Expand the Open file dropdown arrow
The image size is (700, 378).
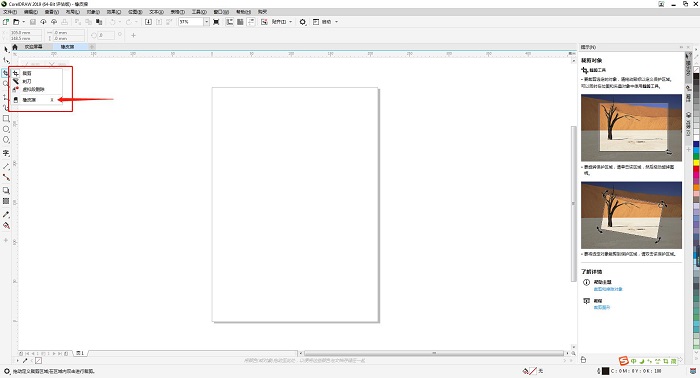pos(24,22)
